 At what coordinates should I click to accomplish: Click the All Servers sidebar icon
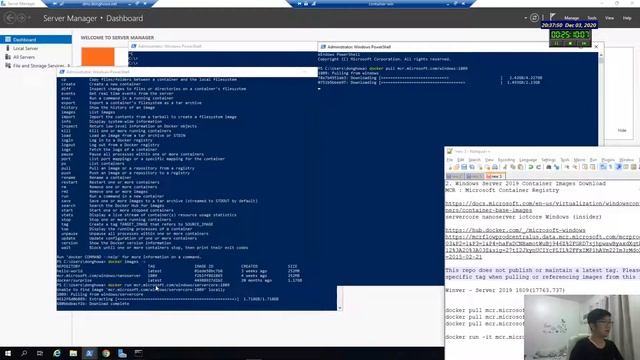[x=8, y=57]
